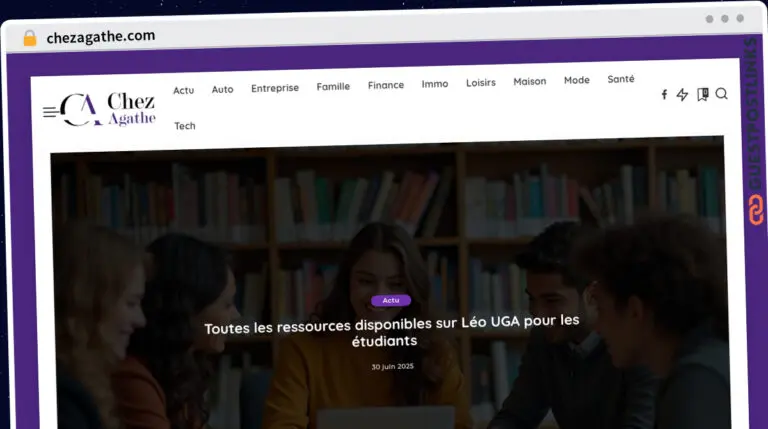768x429 pixels.
Task: Select the Mode menu item
Action: 576,80
